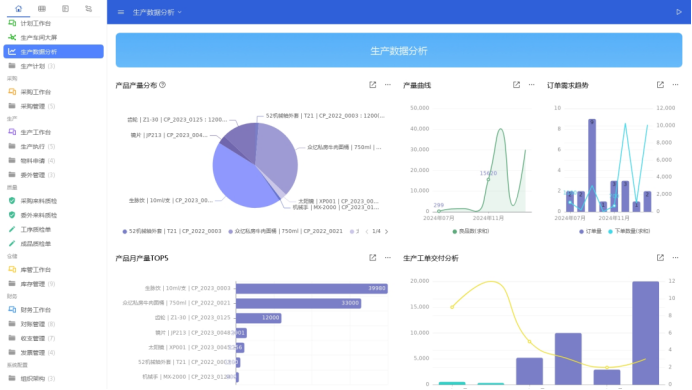Click the 299 data point label
Viewport: 692px width, 390px height.
(x=439, y=205)
